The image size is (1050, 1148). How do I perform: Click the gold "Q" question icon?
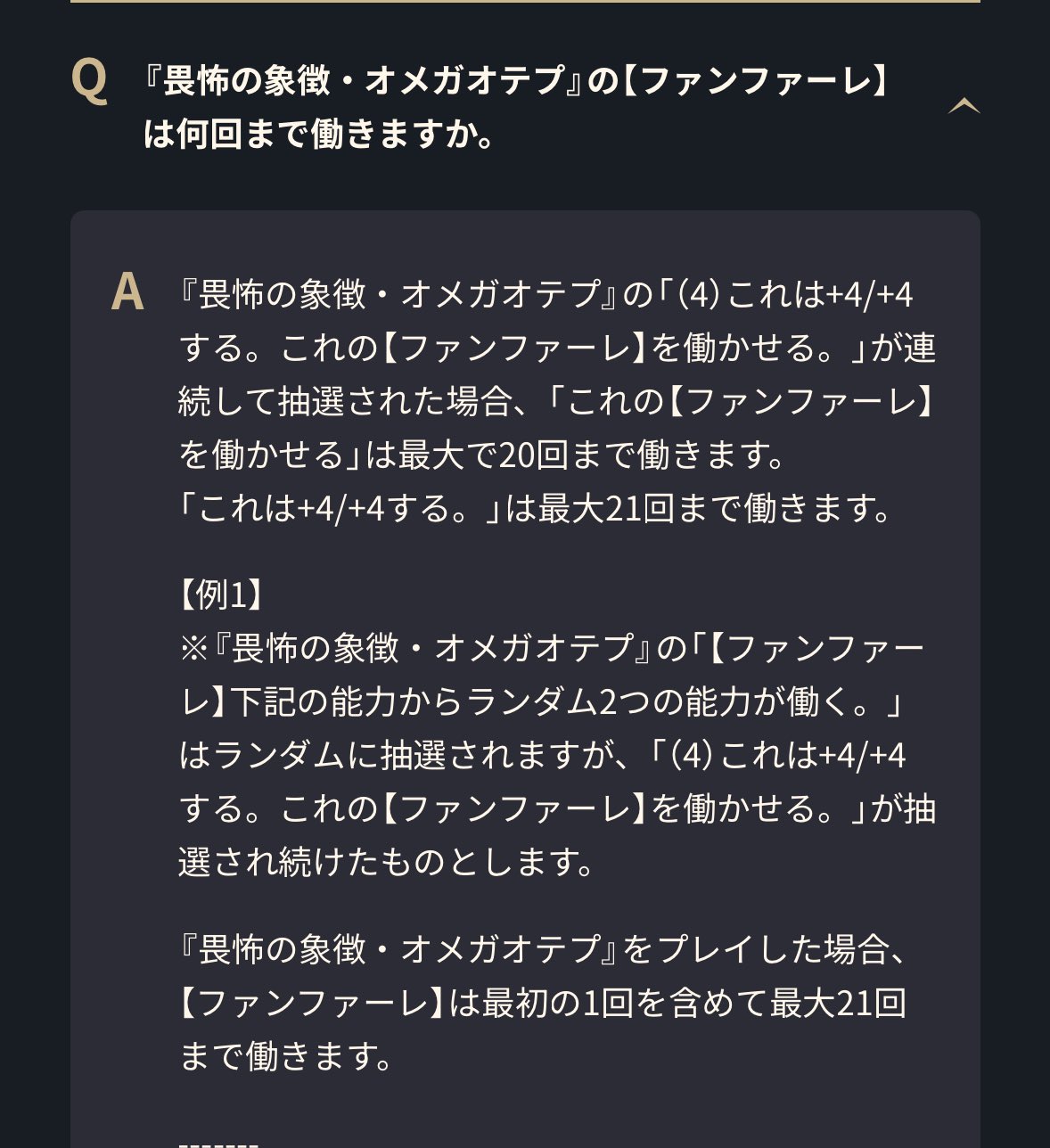pos(89,80)
